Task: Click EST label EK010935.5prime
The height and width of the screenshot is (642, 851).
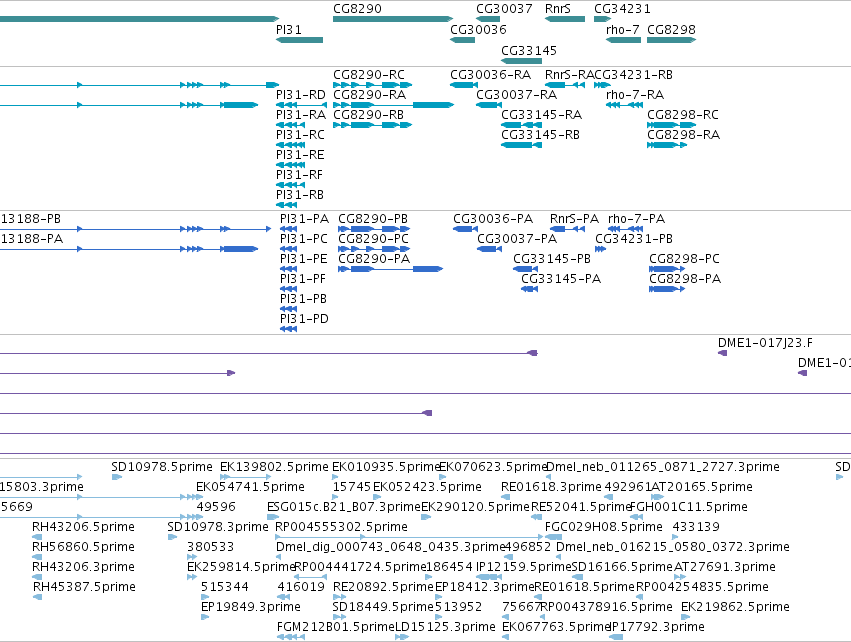Action: point(386,467)
